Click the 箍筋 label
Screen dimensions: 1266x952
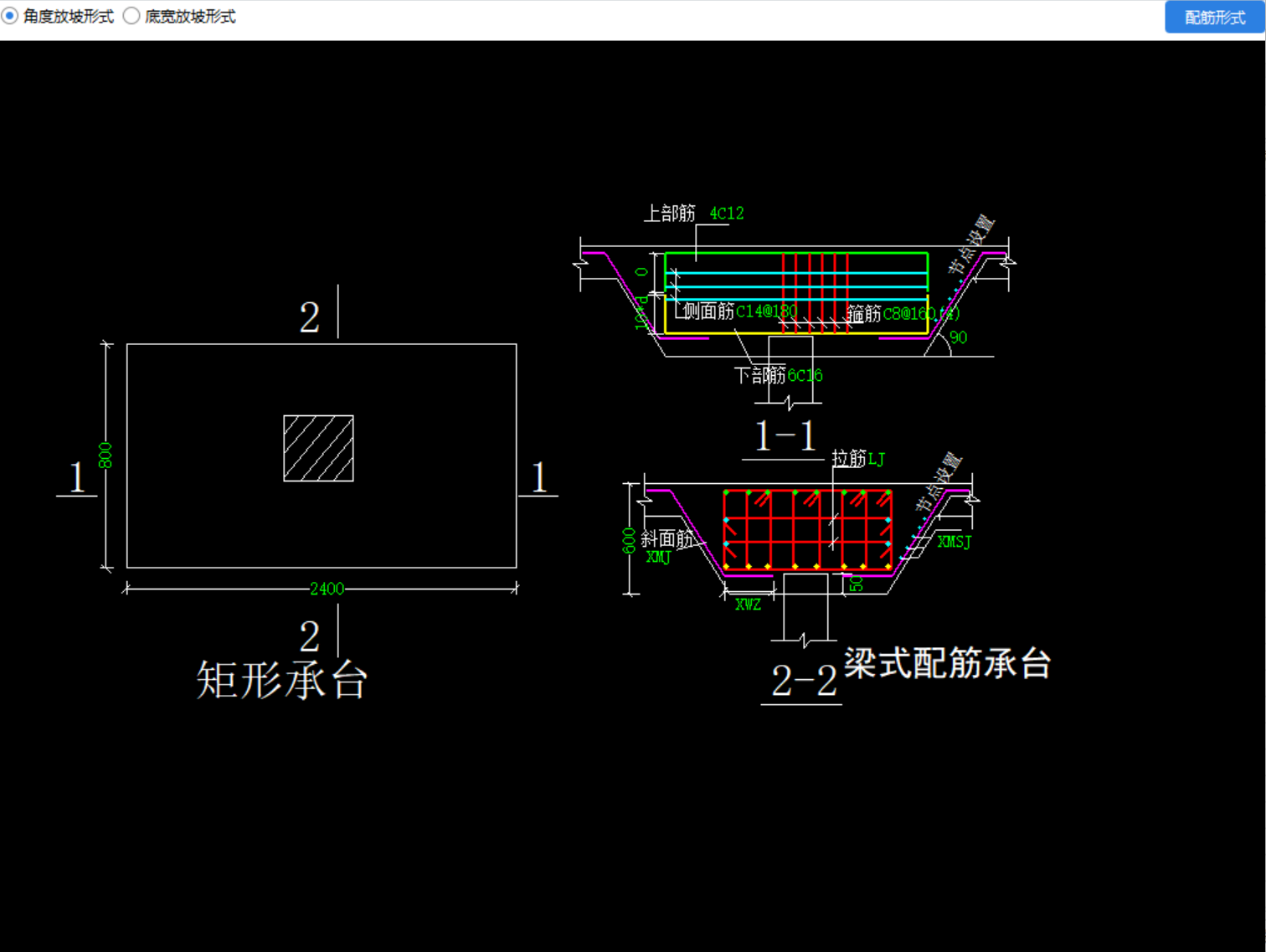click(864, 314)
